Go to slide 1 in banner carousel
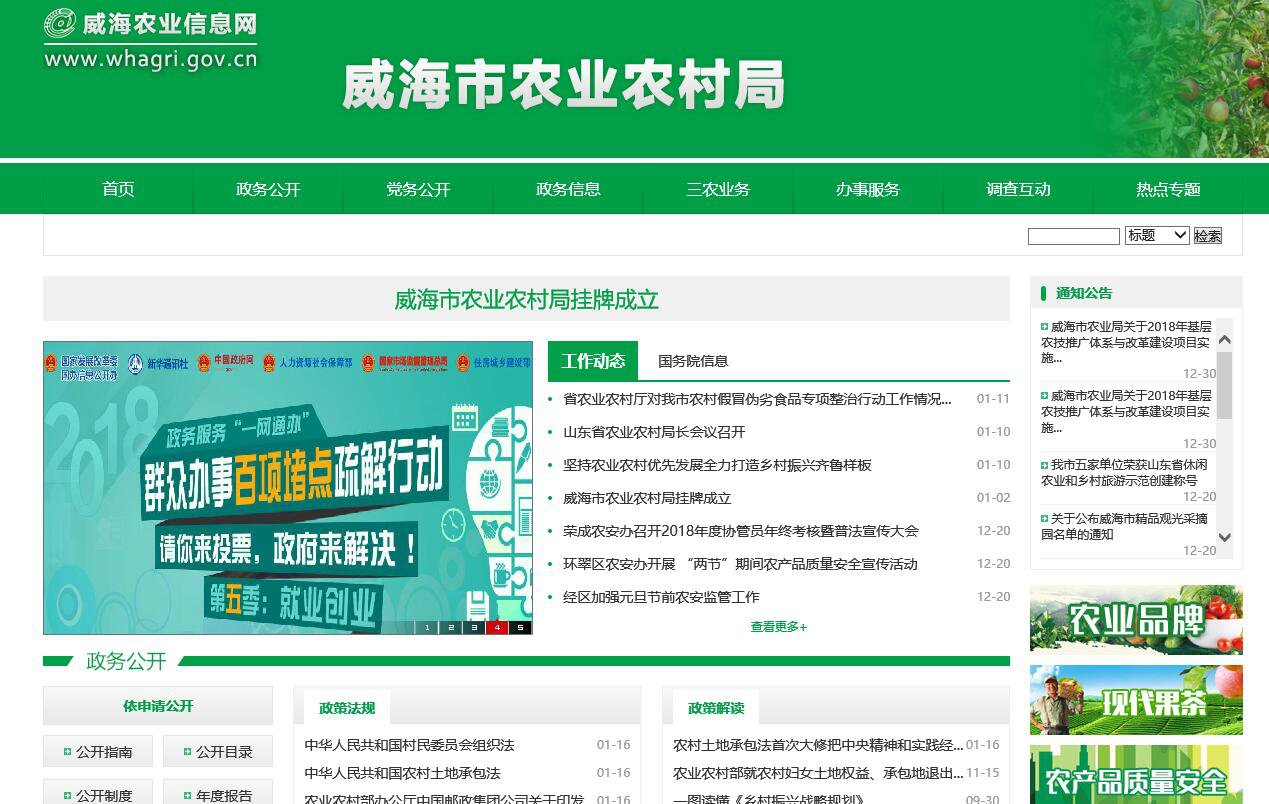 click(427, 628)
